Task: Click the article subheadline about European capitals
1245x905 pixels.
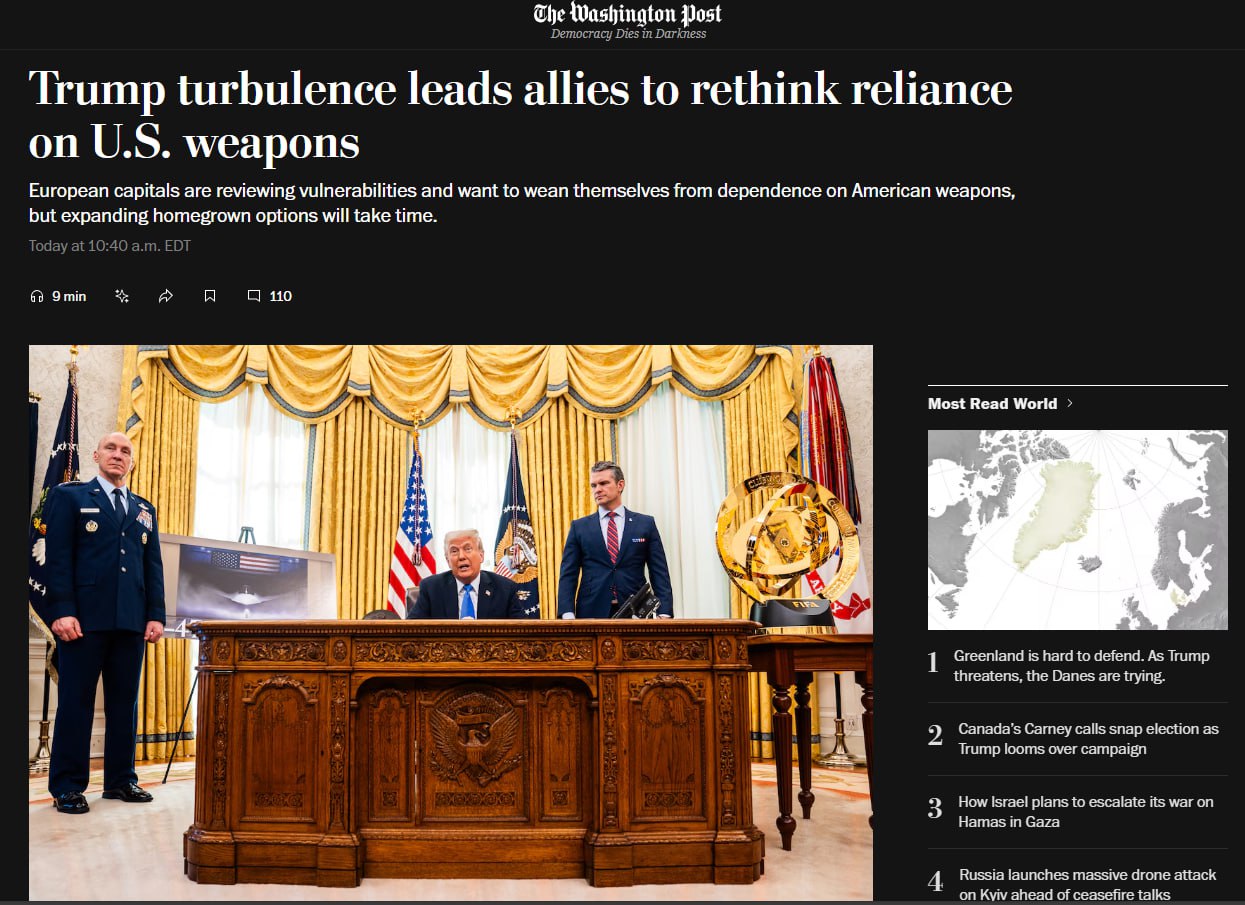Action: 521,203
